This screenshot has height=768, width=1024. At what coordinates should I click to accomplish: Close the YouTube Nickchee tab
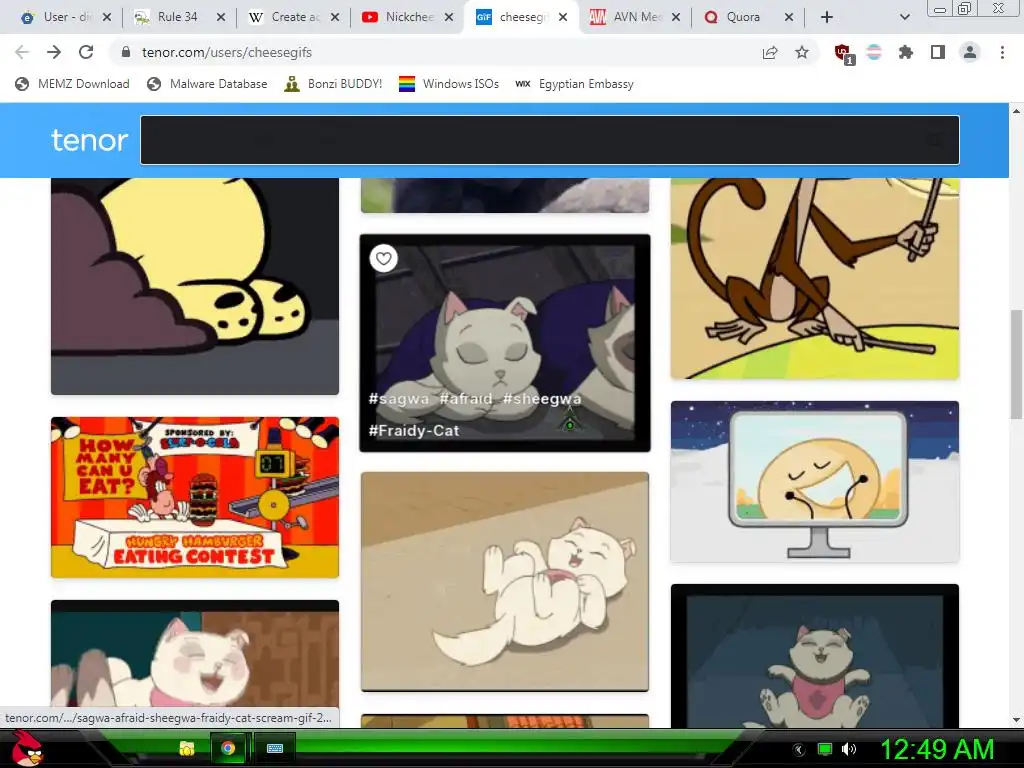point(449,17)
